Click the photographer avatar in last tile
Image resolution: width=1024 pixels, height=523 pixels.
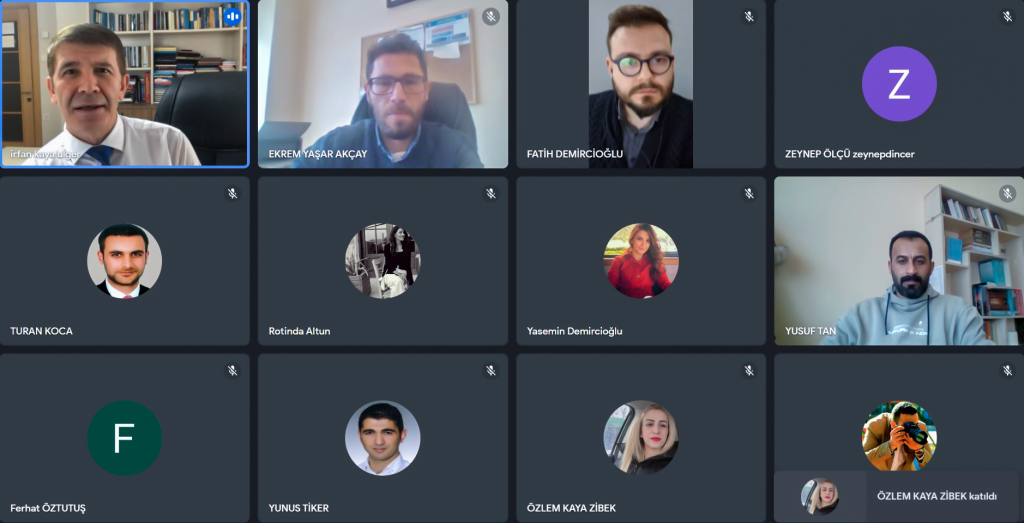(x=899, y=436)
